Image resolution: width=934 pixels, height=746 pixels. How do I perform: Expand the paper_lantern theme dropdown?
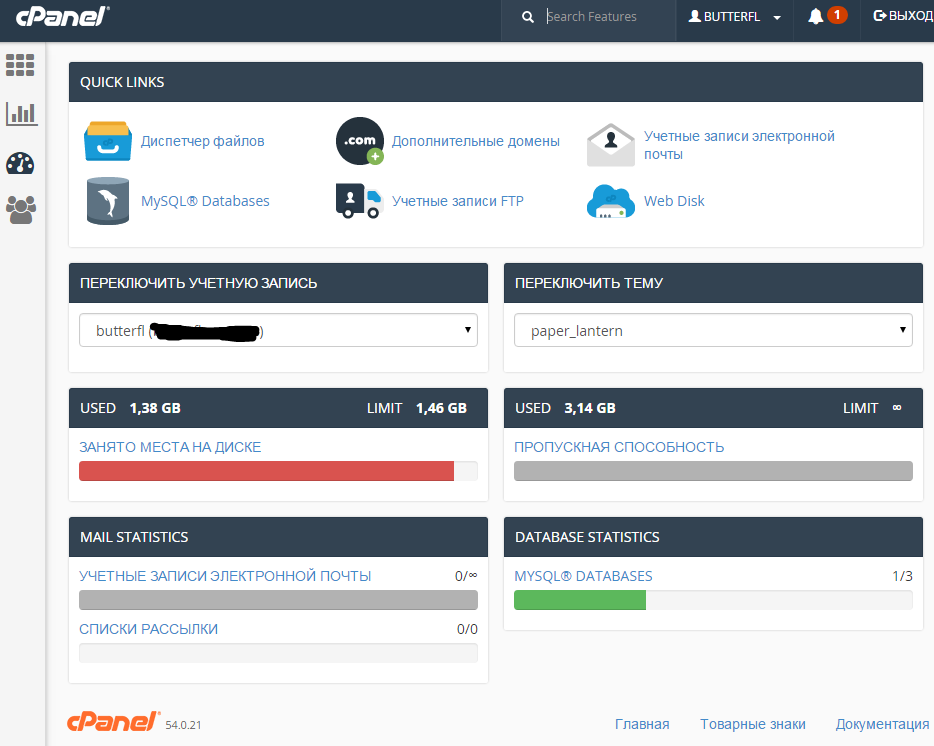pyautogui.click(x=712, y=330)
